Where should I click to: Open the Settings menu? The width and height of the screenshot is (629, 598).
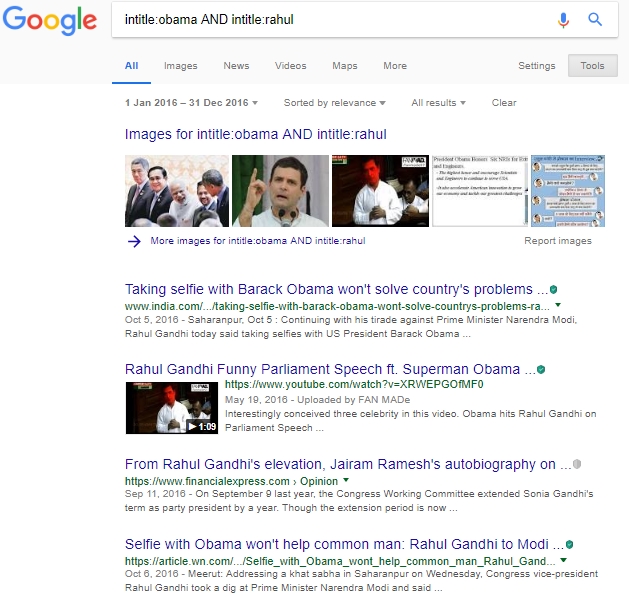pyautogui.click(x=536, y=66)
